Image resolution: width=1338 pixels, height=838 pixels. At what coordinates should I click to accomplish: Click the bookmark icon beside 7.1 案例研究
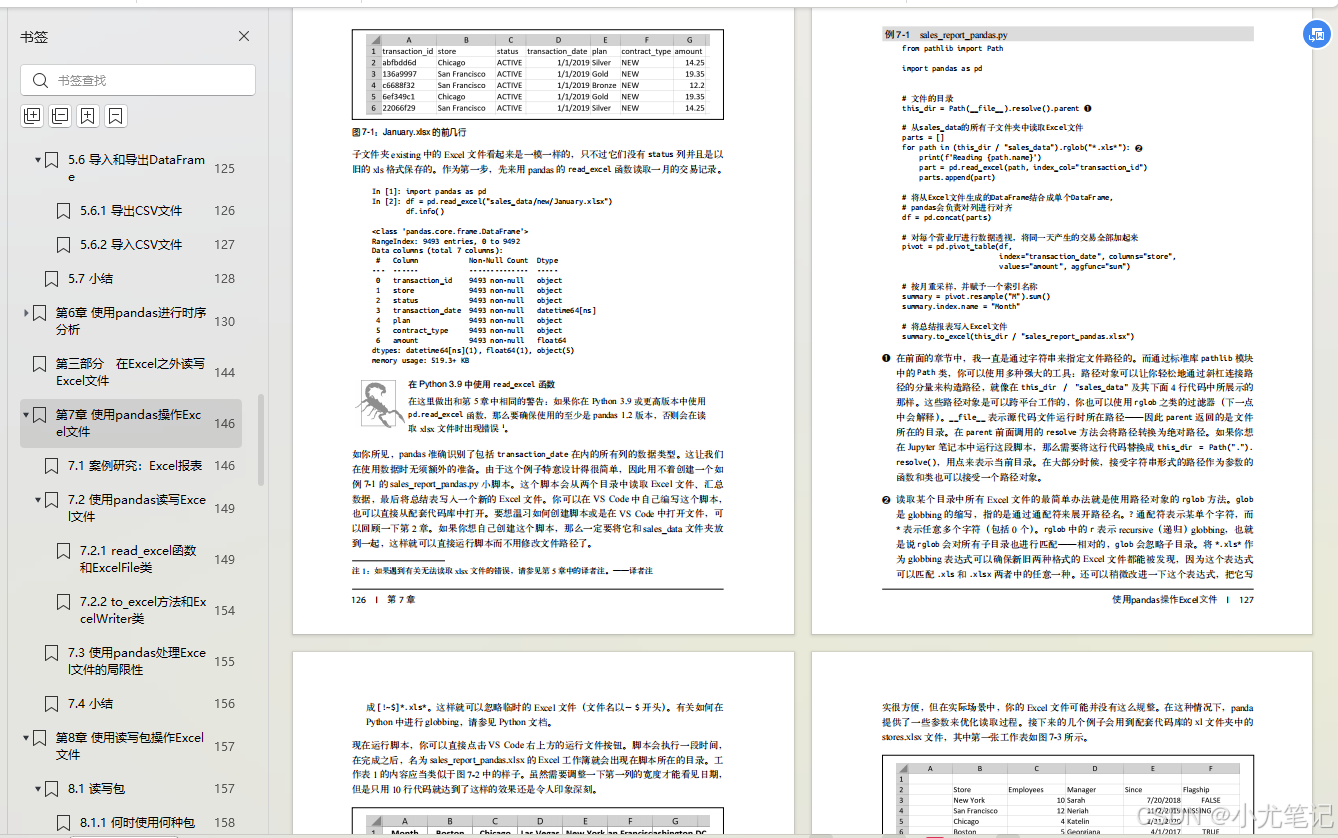(x=51, y=466)
